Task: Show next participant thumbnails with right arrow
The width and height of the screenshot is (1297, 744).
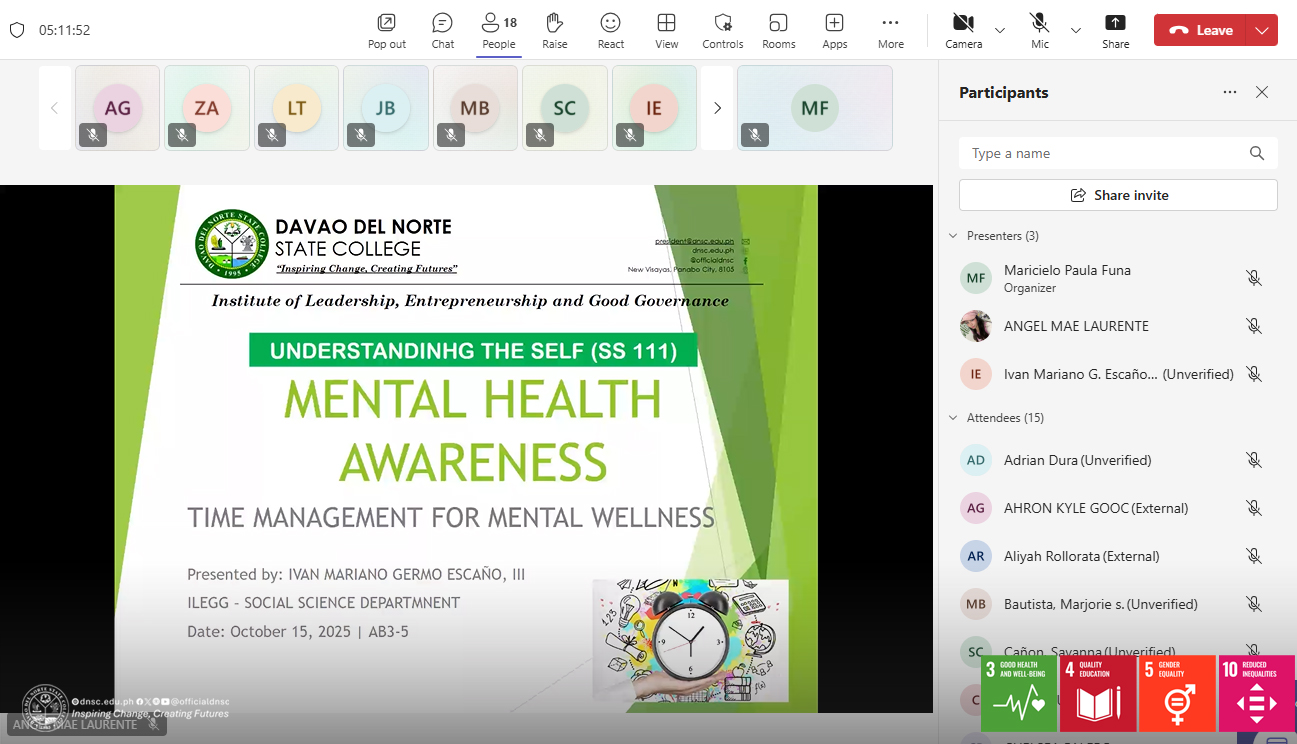Action: [717, 108]
